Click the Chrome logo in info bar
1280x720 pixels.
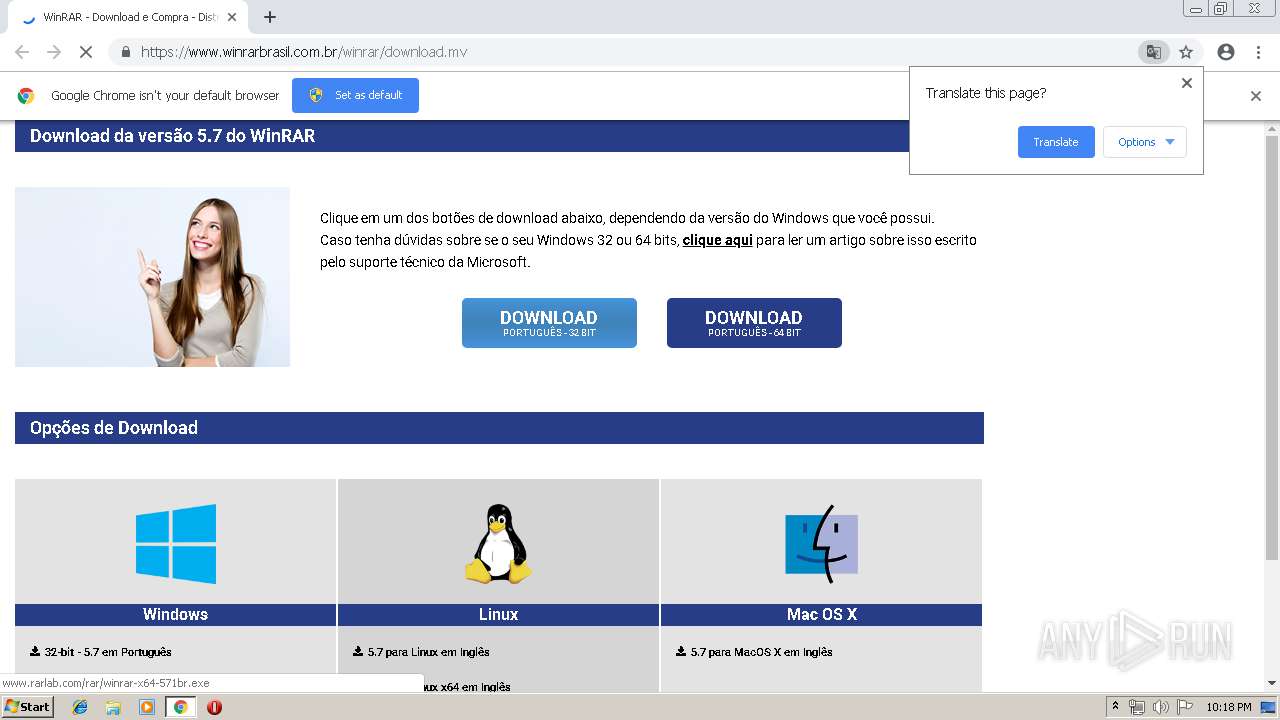pos(26,96)
